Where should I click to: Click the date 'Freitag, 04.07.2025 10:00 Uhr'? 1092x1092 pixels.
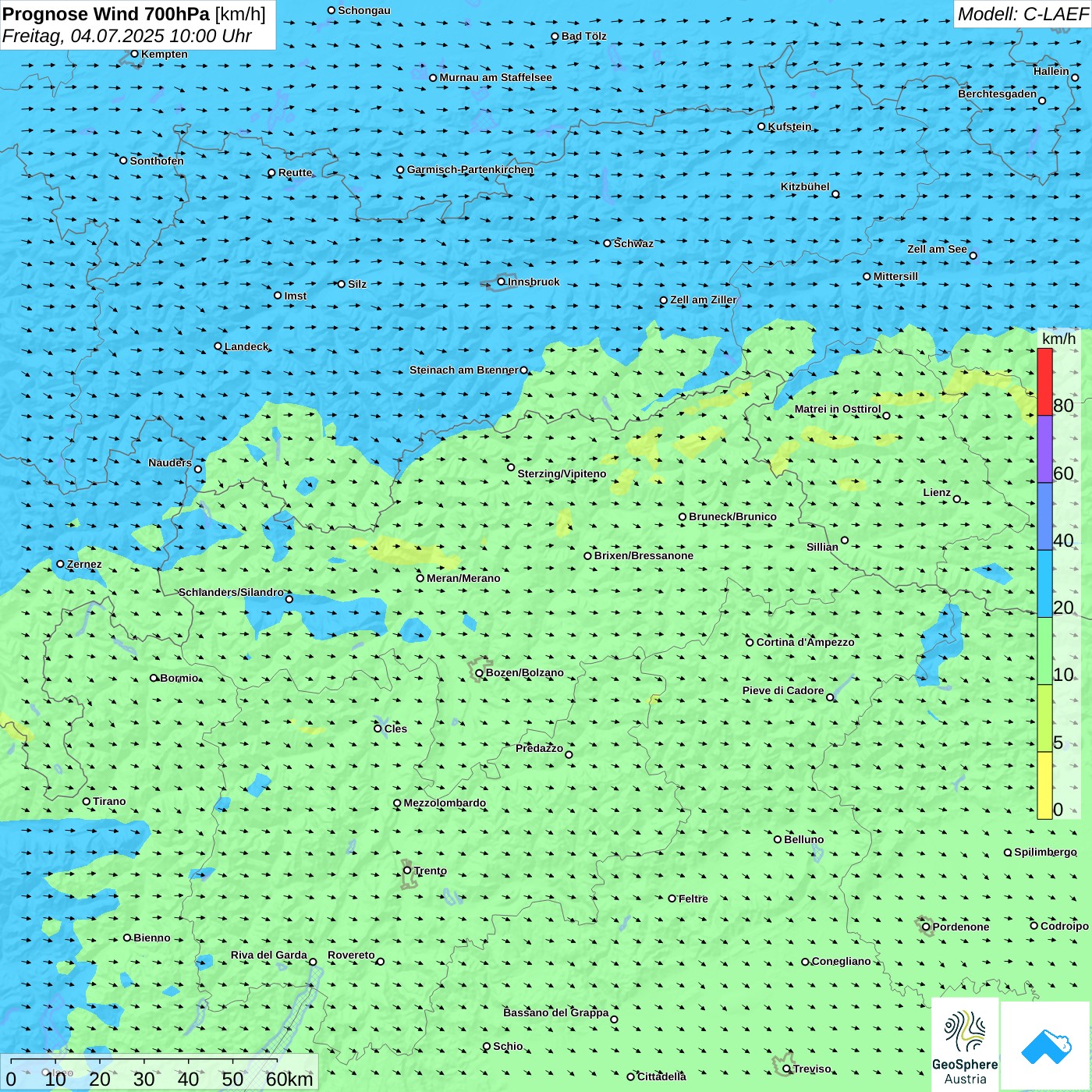(x=127, y=36)
